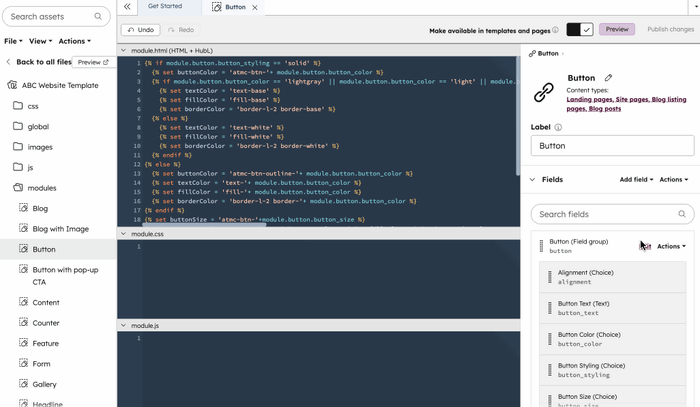The image size is (700, 407).
Task: Click the Undo button
Action: click(x=140, y=30)
